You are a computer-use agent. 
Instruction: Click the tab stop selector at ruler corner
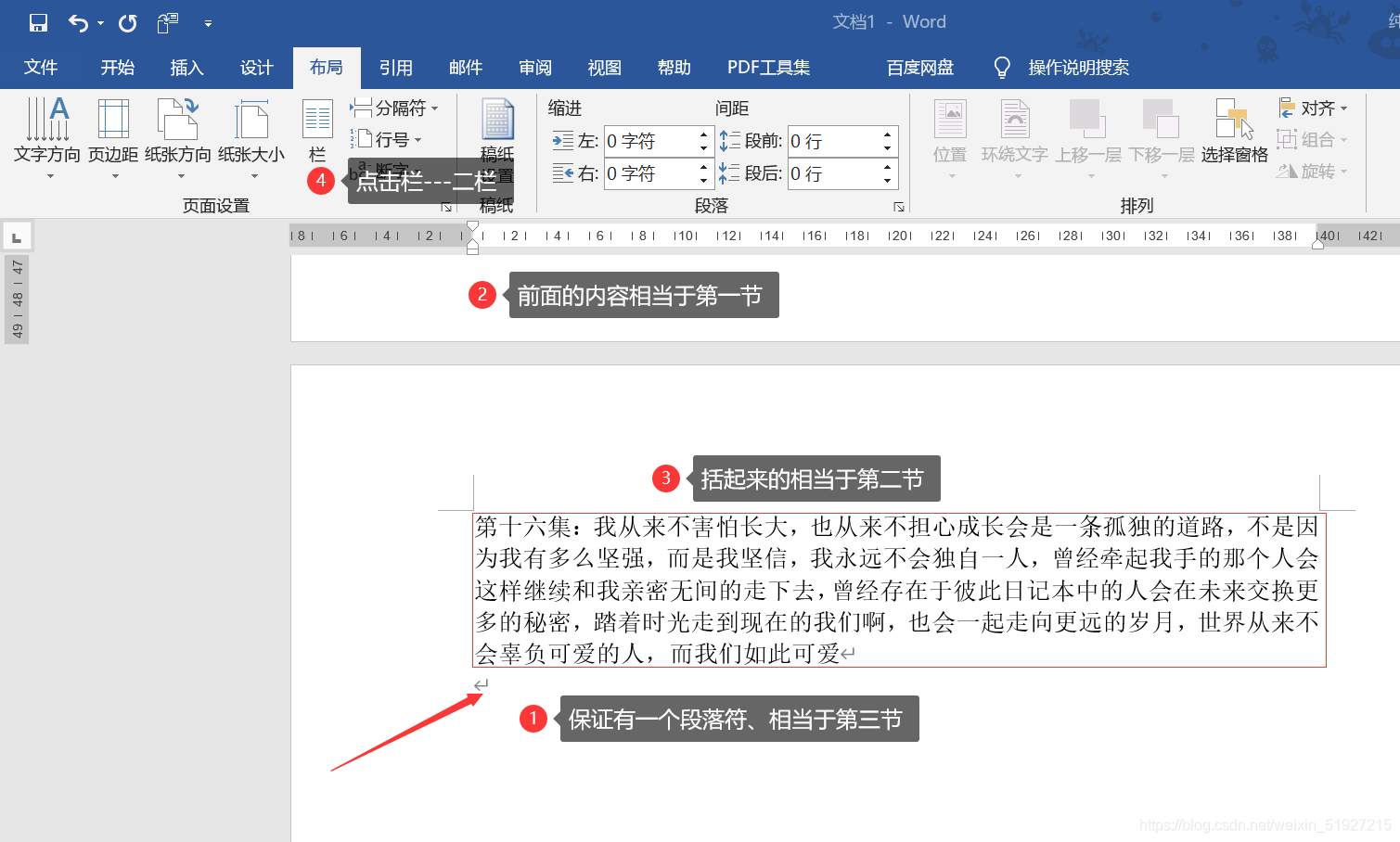point(17,236)
